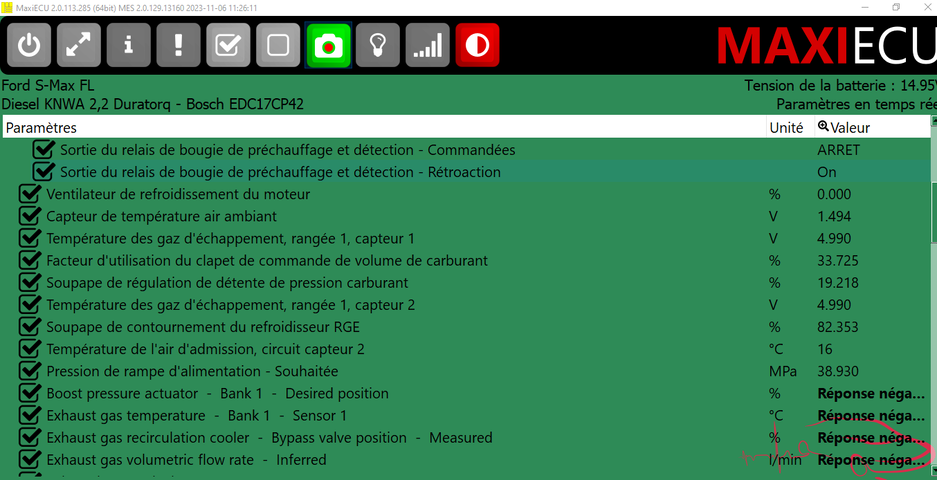Click Tension de la batterie reading

[840, 85]
